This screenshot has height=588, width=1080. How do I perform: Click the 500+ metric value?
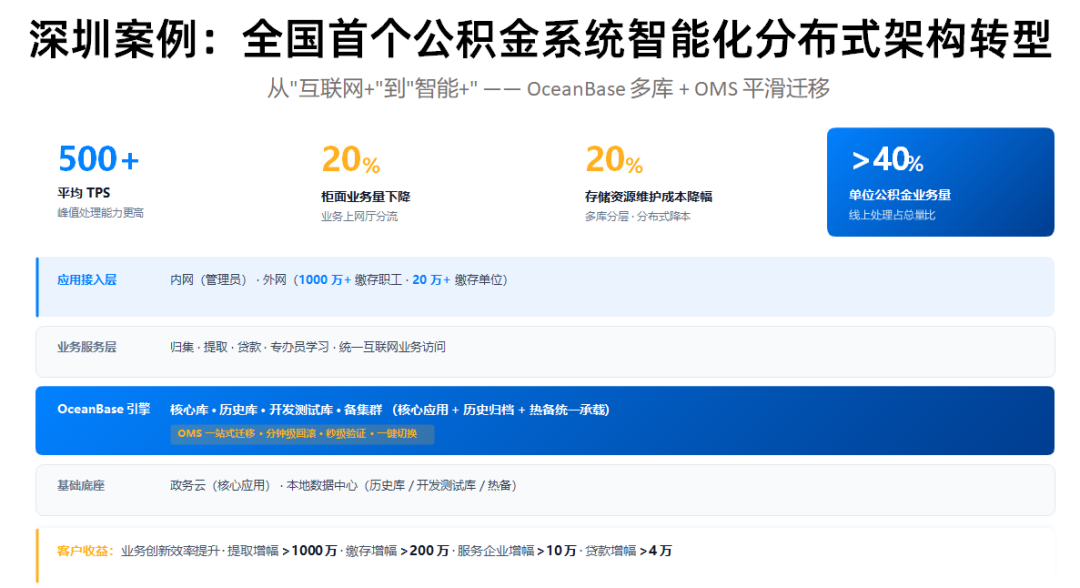click(98, 159)
